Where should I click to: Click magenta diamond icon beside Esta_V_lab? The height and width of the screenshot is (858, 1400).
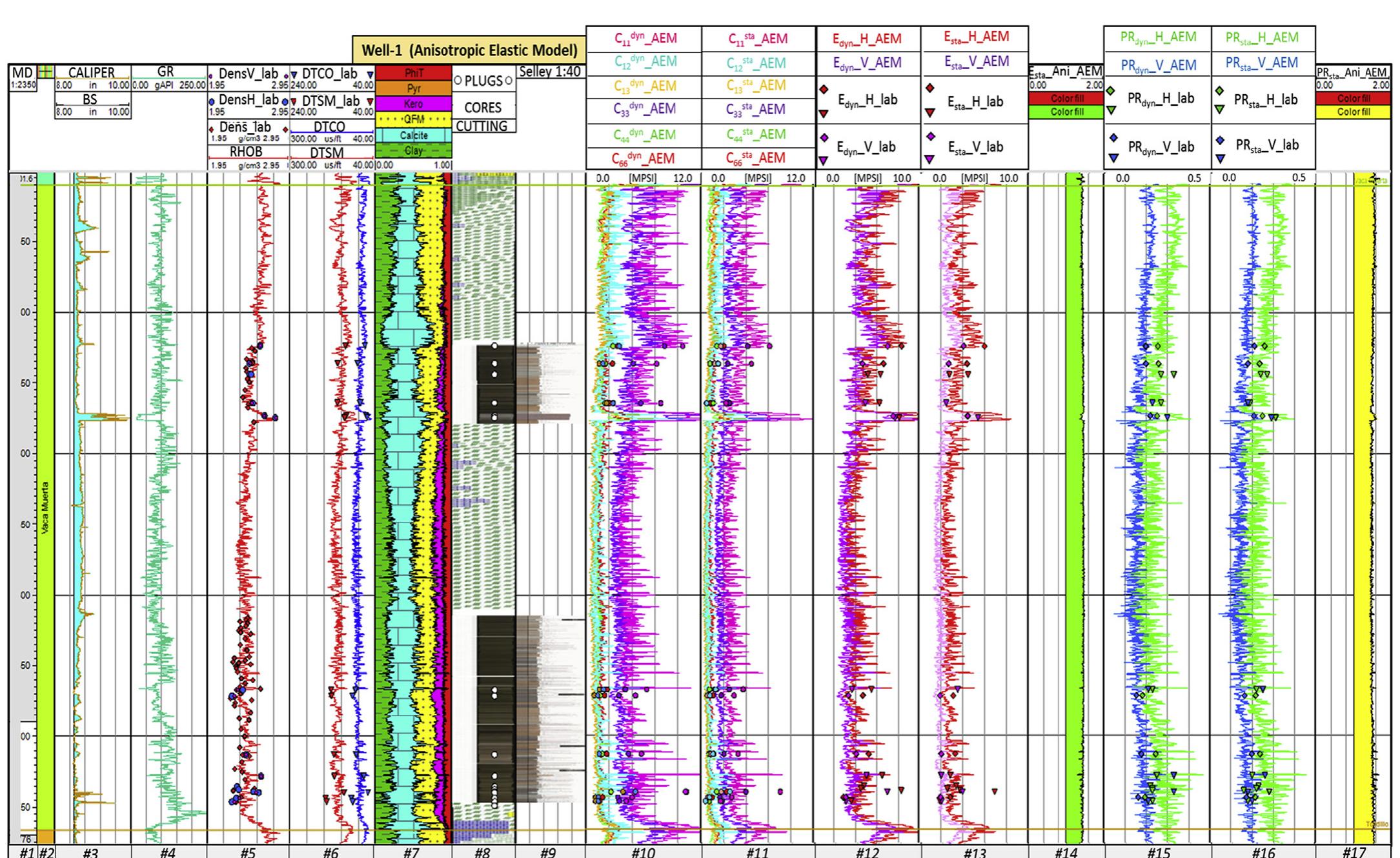click(930, 137)
